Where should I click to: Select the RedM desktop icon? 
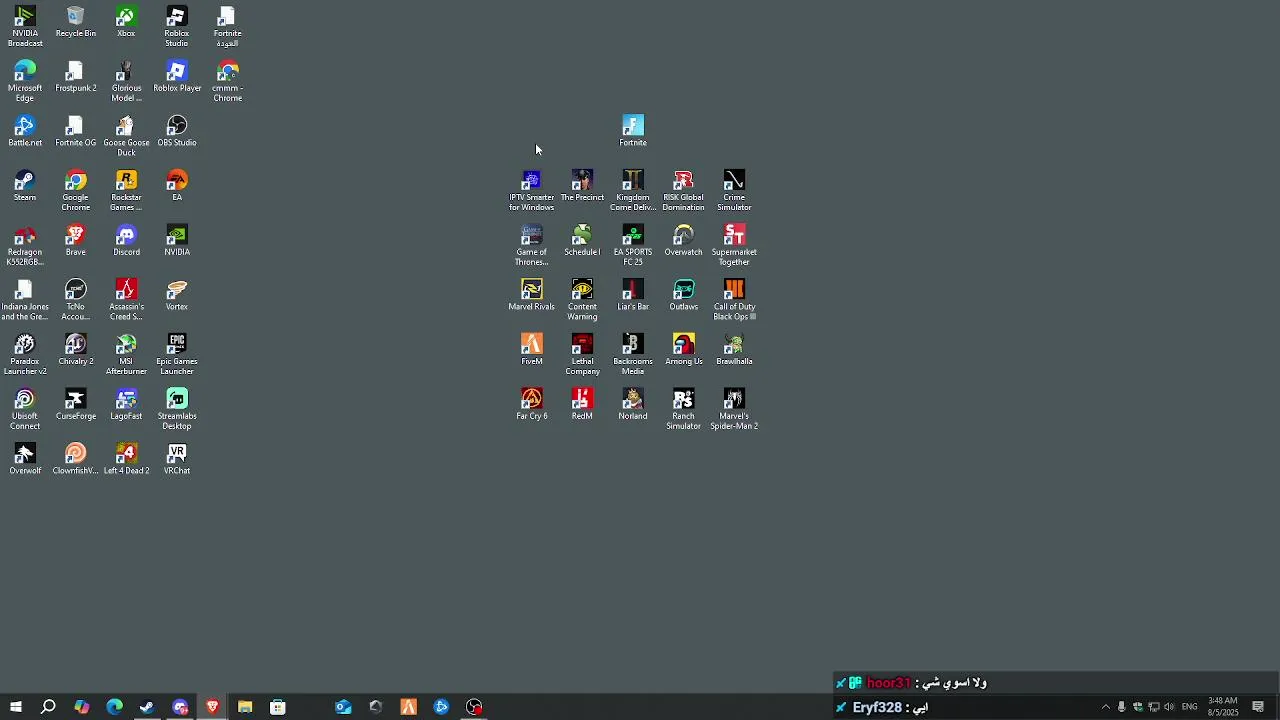click(x=582, y=405)
